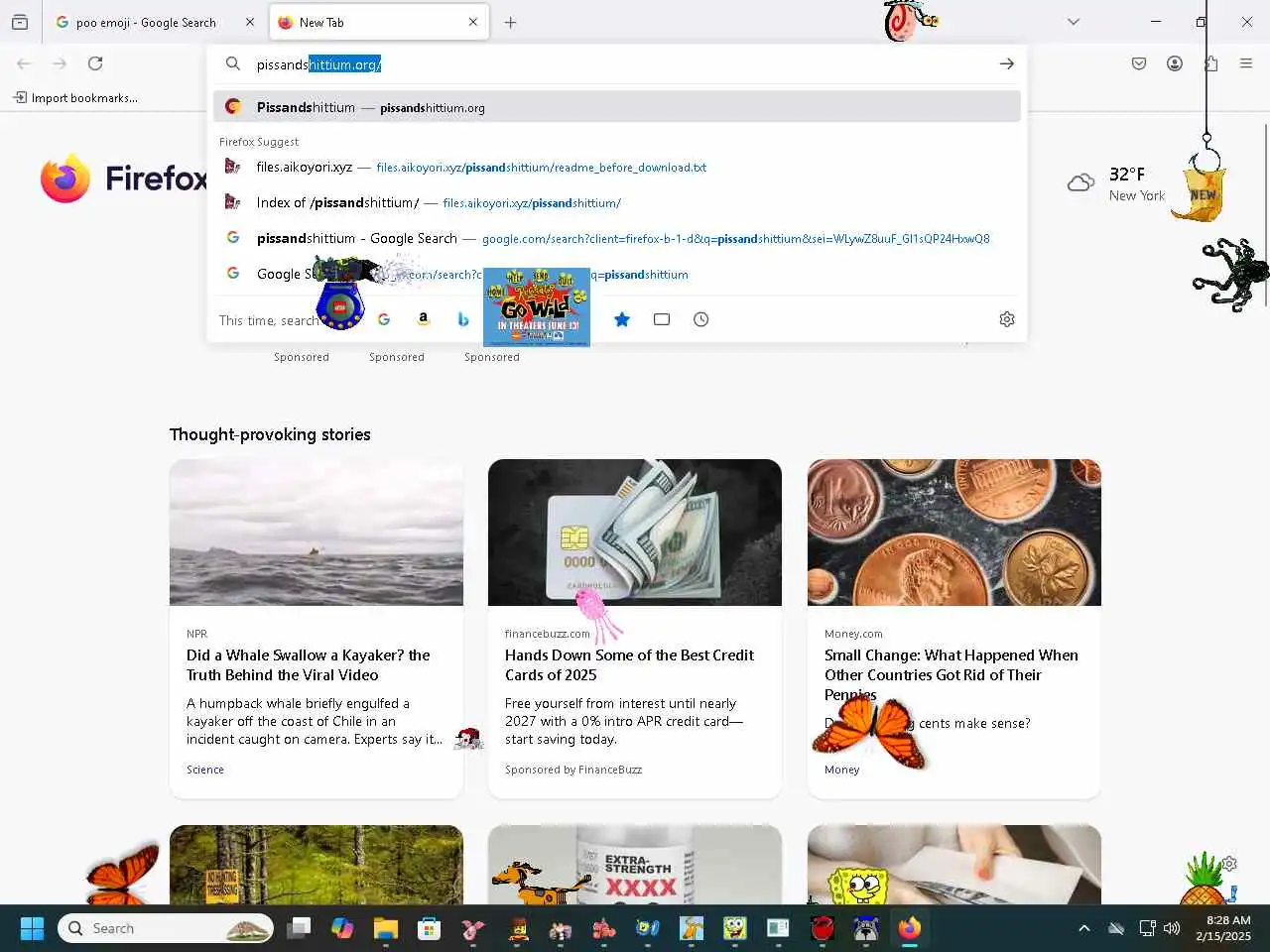Launch Copilot from the taskbar
The image size is (1270, 952).
pos(342,928)
